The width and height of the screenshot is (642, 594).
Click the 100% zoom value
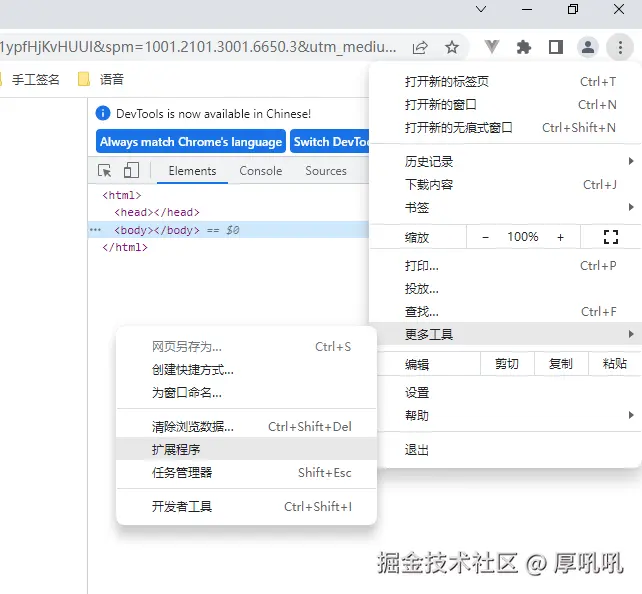(x=522, y=237)
